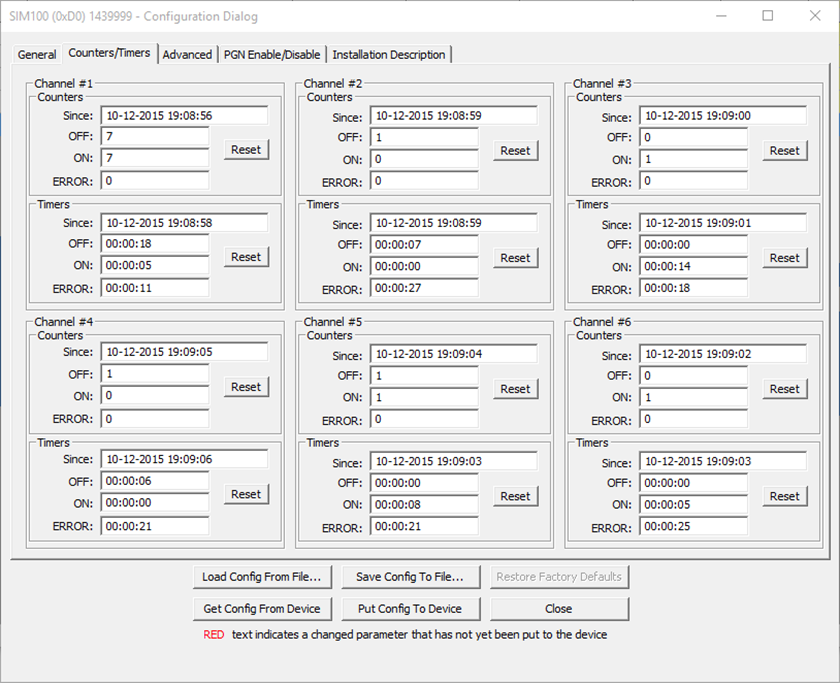This screenshot has height=683, width=840.
Task: Reset Channel #5 Timers
Action: point(515,496)
